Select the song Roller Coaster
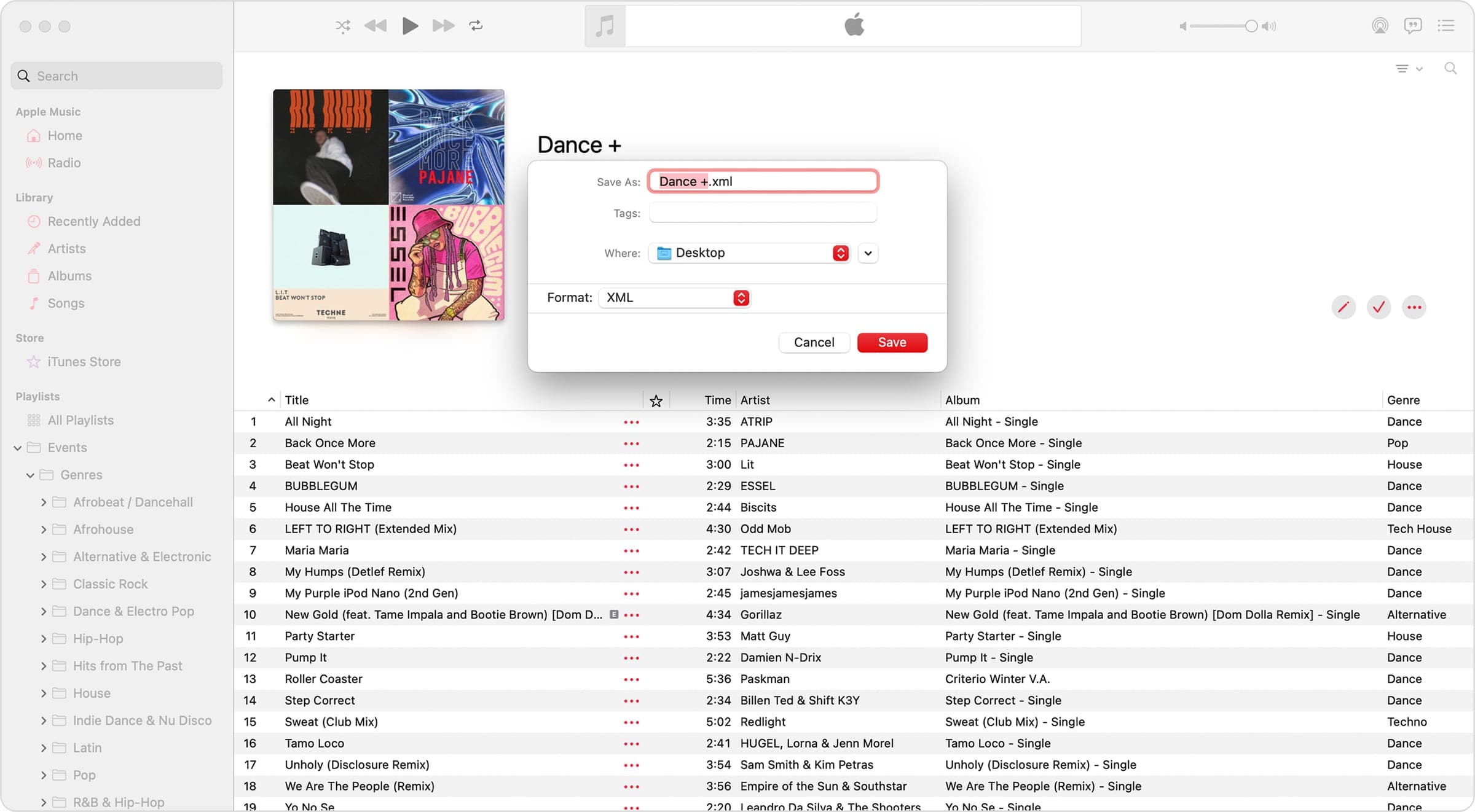1475x812 pixels. click(323, 679)
